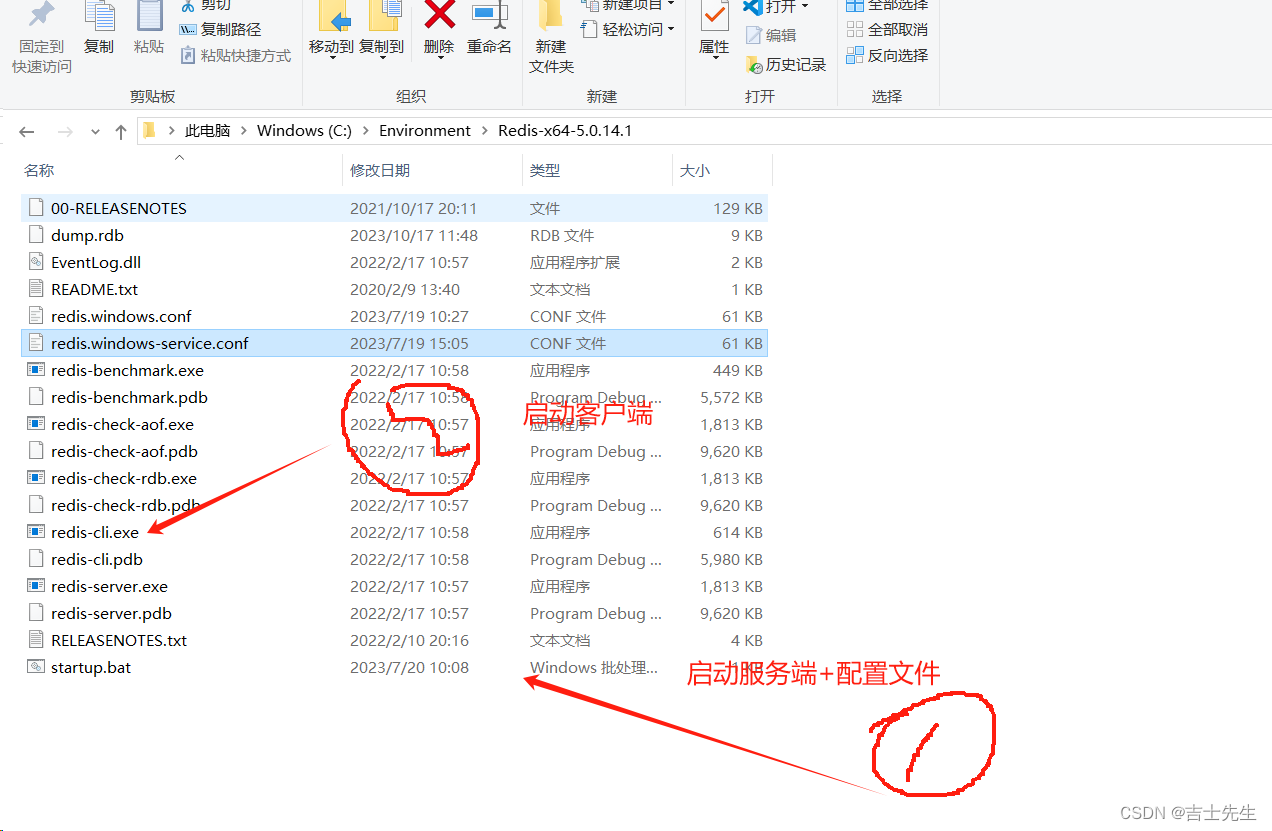Screen dimensions: 1272x831
Task: Open the 属性 dropdown arrow below Properties
Action: (714, 58)
